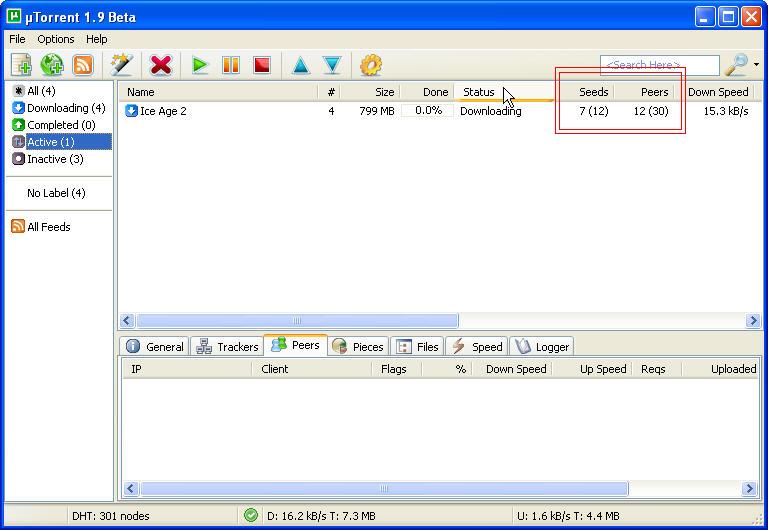Stop the torrent with red stop icon
This screenshot has height=530, width=768.
(x=262, y=65)
